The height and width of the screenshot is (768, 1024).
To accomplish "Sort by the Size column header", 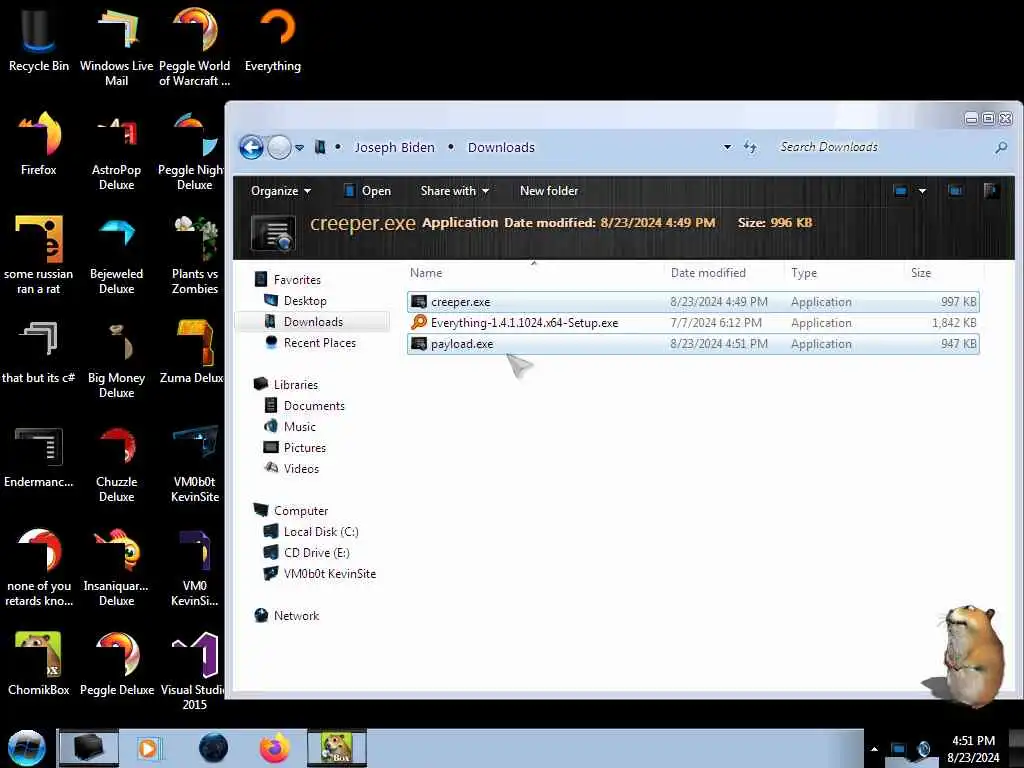I will point(921,273).
